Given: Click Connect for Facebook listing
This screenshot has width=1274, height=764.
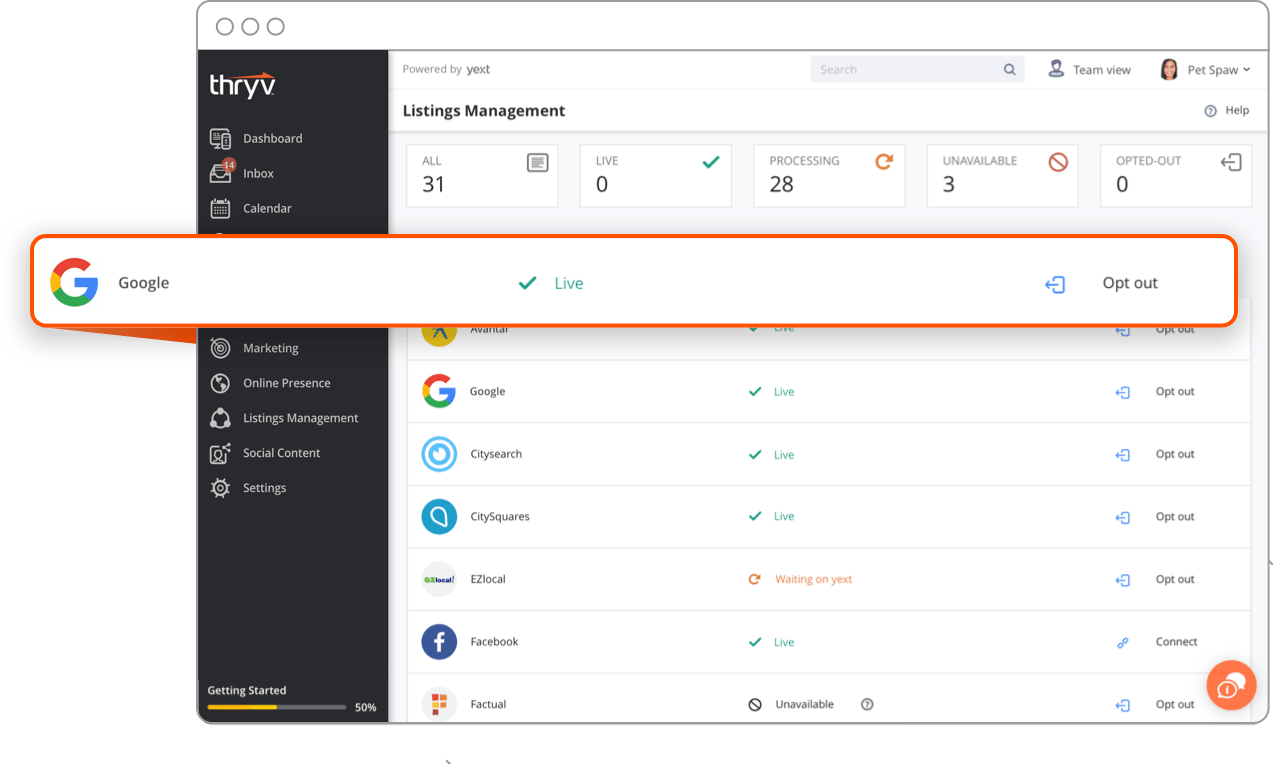Looking at the screenshot, I should click(x=1176, y=642).
